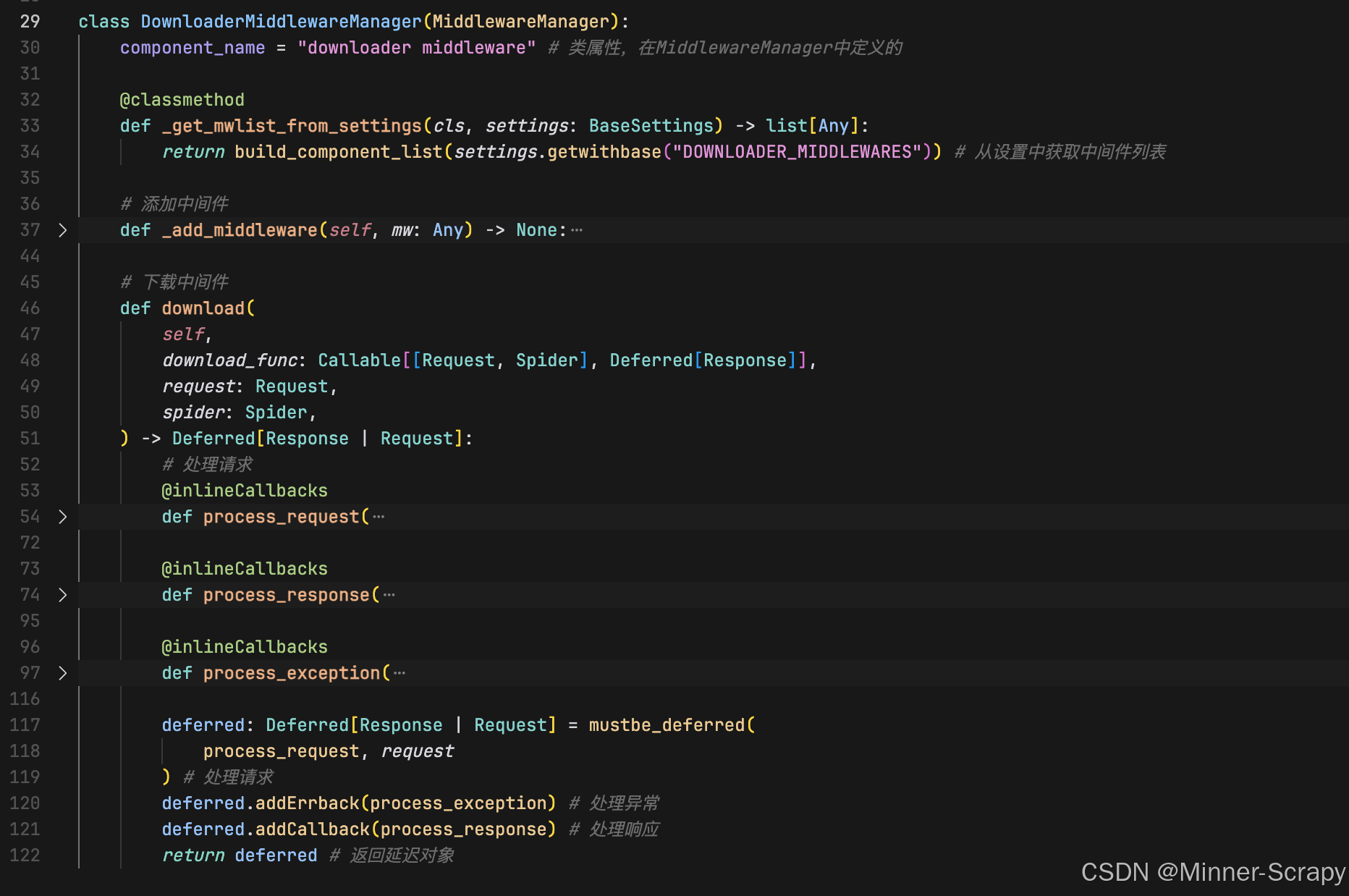Click line number 117 in the gutter

[x=25, y=725]
